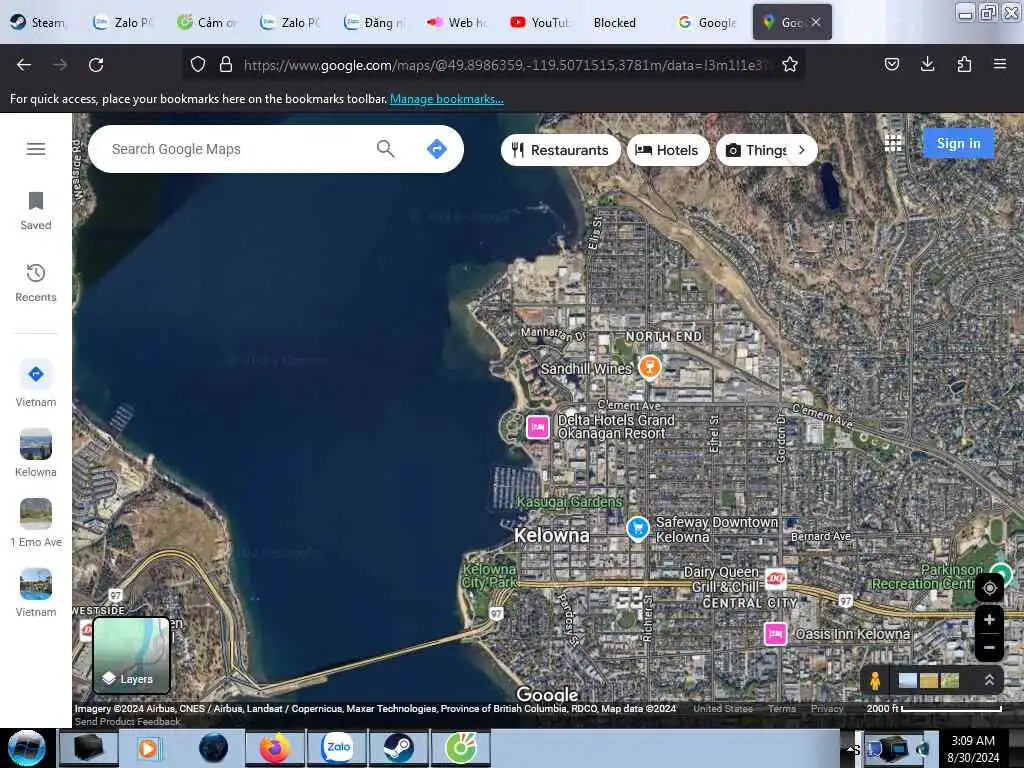Switch to the Google tab

[x=708, y=22]
